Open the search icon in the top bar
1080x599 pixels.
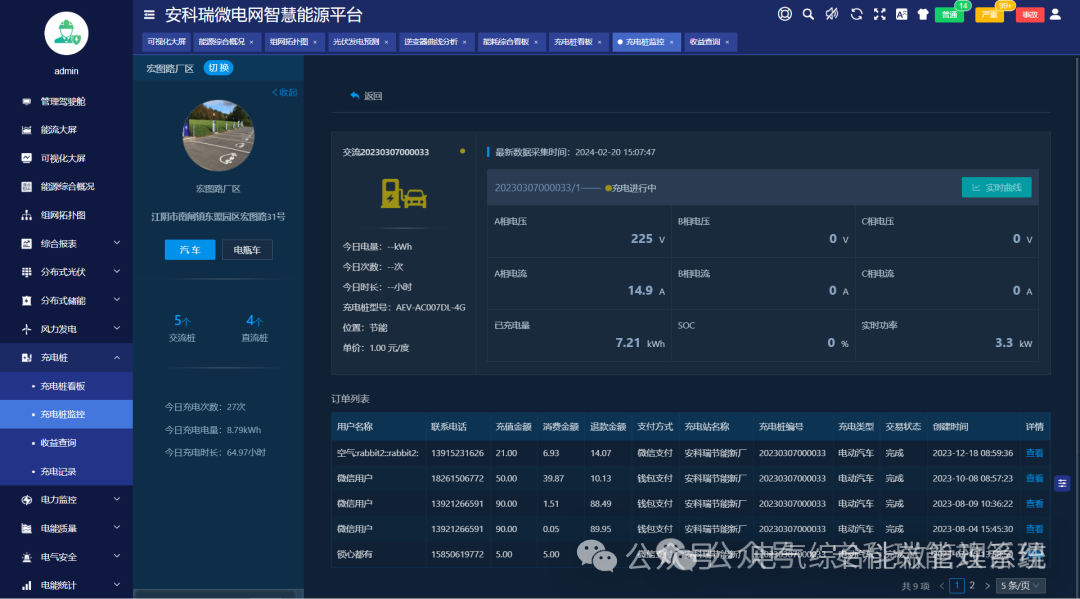tap(807, 14)
